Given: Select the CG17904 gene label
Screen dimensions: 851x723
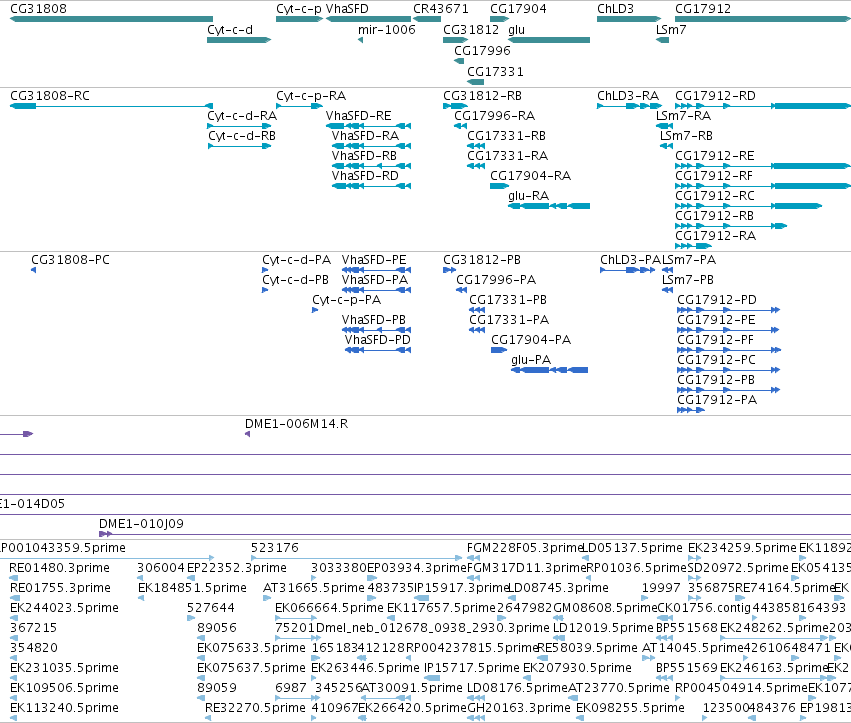Looking at the screenshot, I should tap(518, 9).
